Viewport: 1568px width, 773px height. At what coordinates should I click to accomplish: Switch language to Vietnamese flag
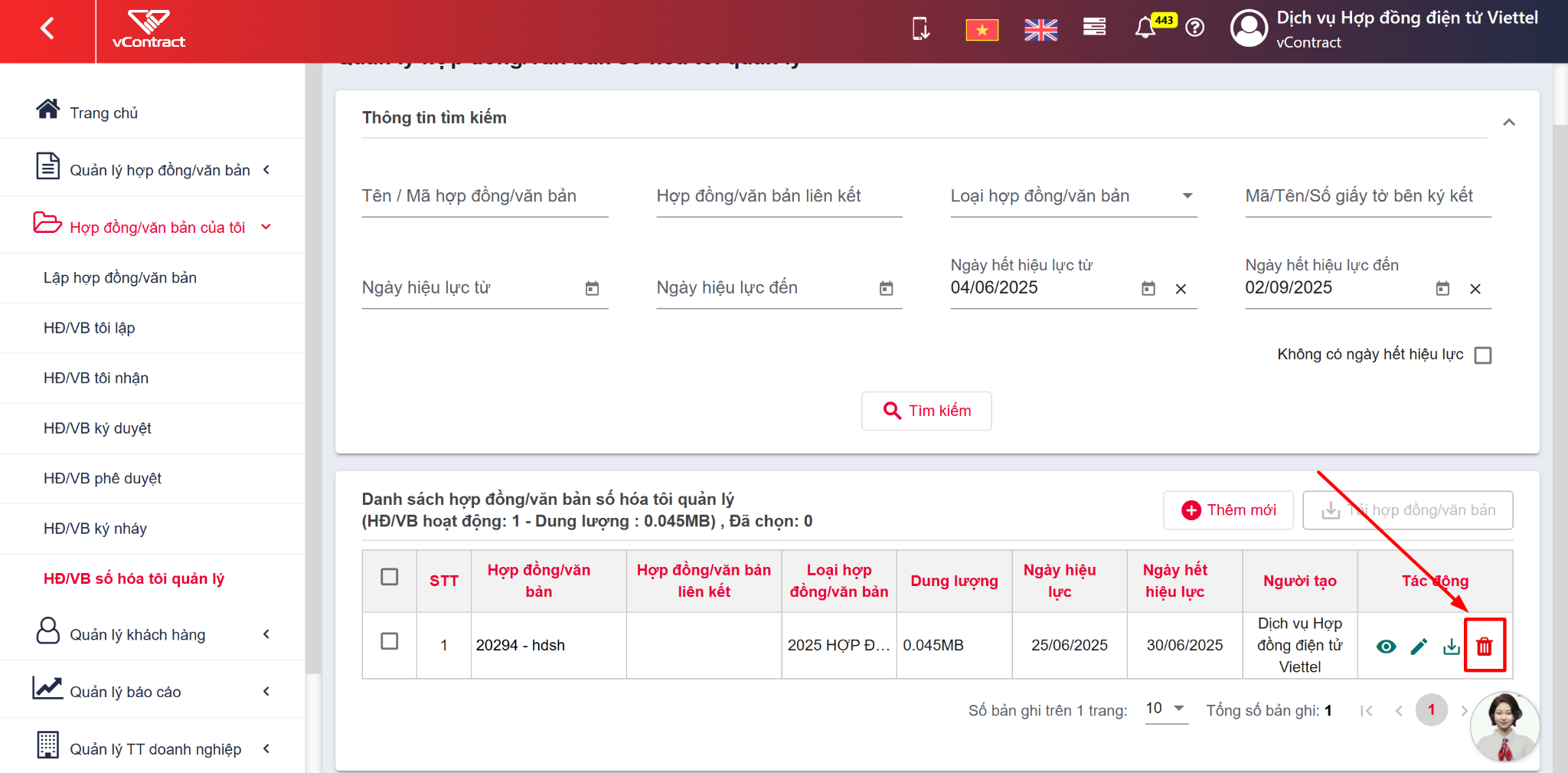point(982,30)
